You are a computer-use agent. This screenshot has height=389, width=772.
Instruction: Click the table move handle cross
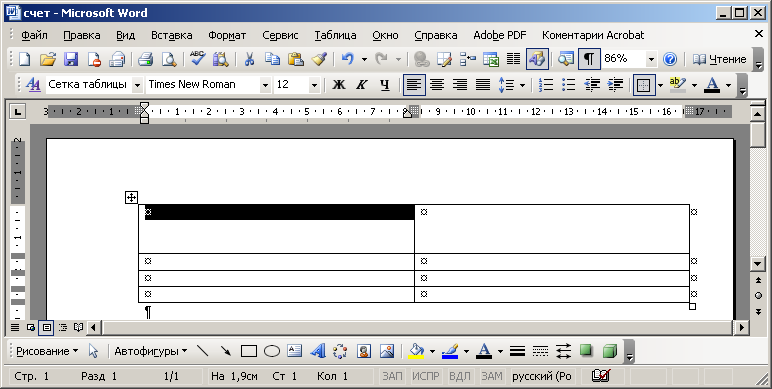click(x=131, y=198)
